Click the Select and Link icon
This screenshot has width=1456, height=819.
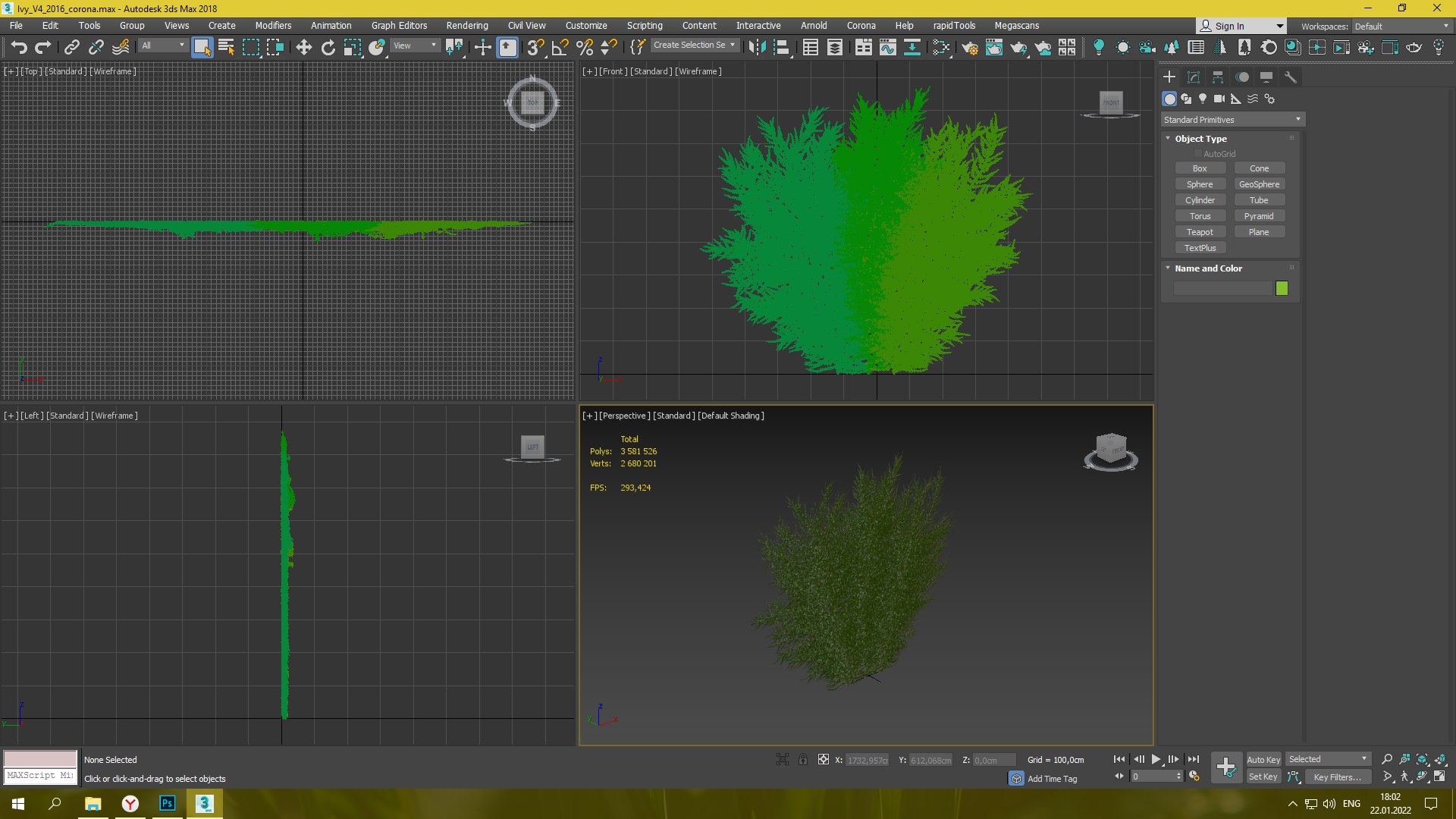click(71, 48)
